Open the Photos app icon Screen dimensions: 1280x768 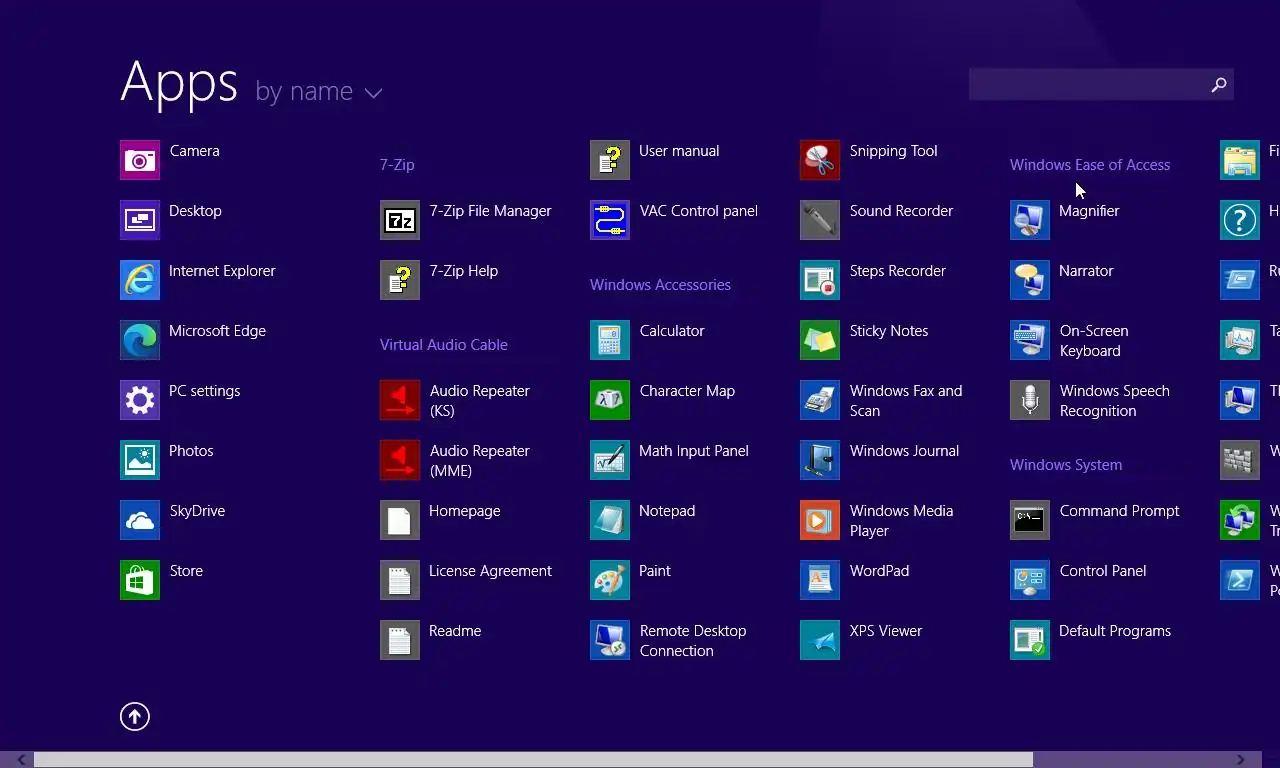click(140, 460)
